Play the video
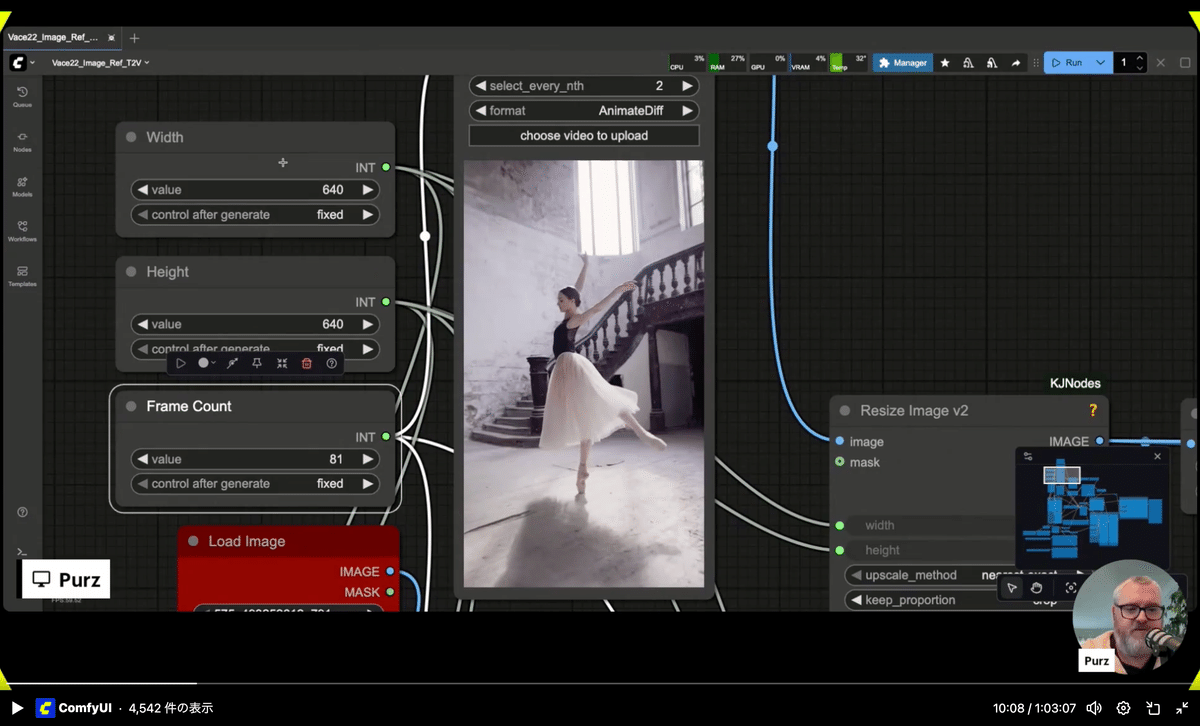Screen dimensions: 1200x726 coord(17,708)
